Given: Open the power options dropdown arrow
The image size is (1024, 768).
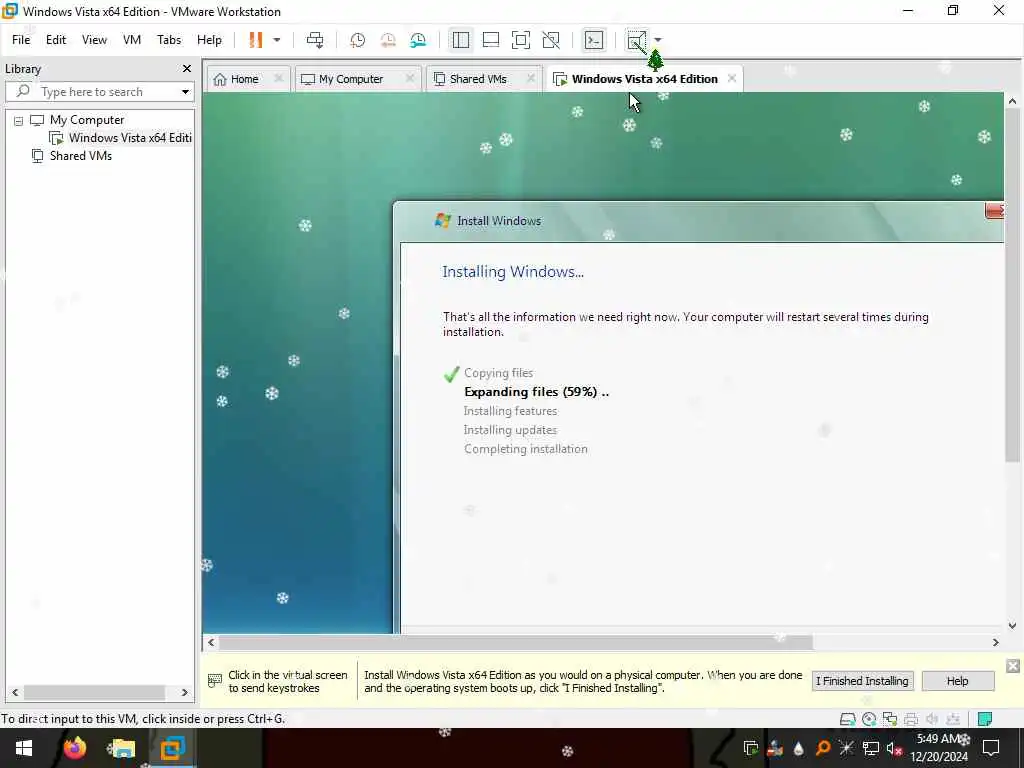Looking at the screenshot, I should 277,40.
